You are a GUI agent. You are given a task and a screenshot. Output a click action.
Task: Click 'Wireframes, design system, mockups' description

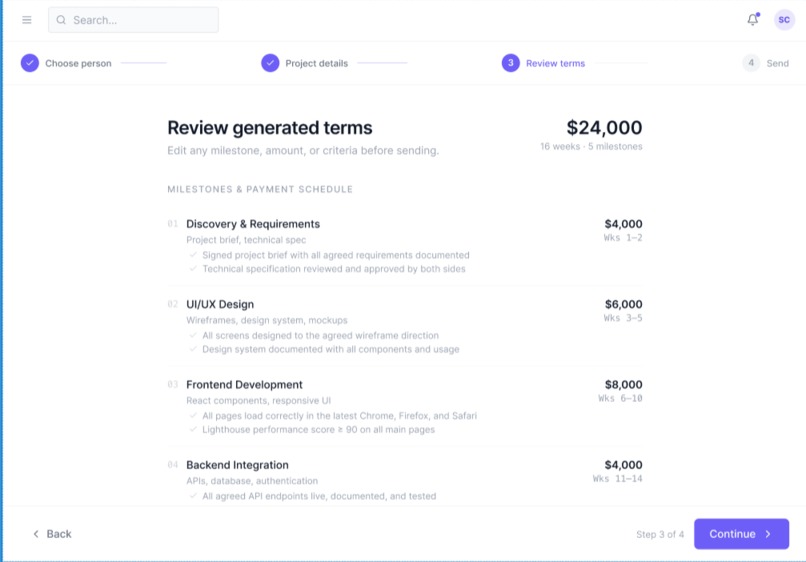[267, 320]
